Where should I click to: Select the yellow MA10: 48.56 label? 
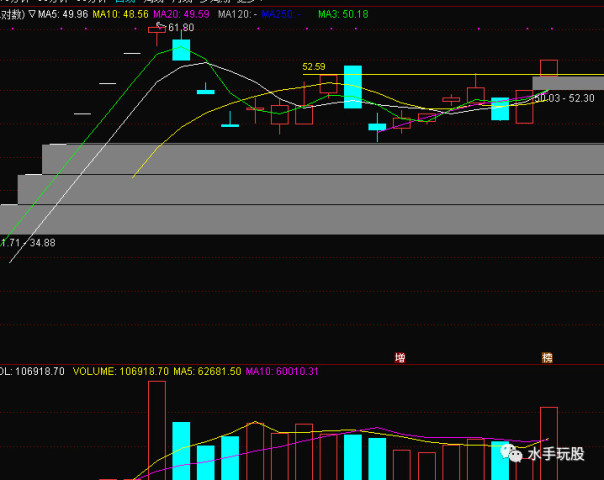(x=120, y=15)
